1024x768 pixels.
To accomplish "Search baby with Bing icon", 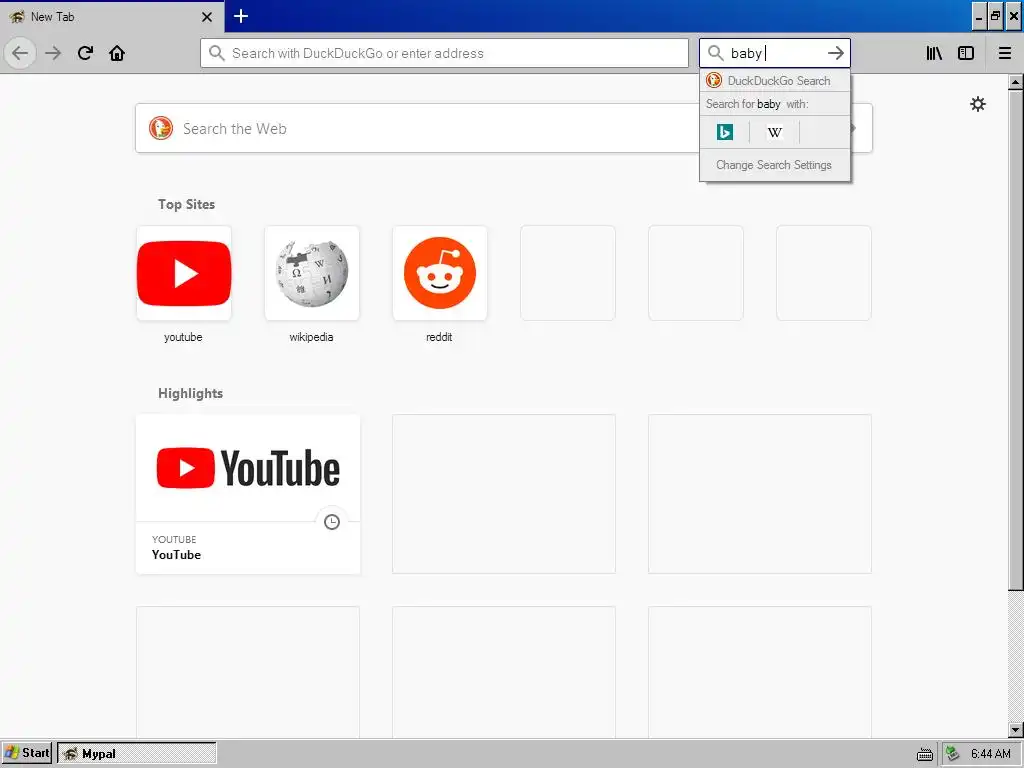I will pos(725,132).
